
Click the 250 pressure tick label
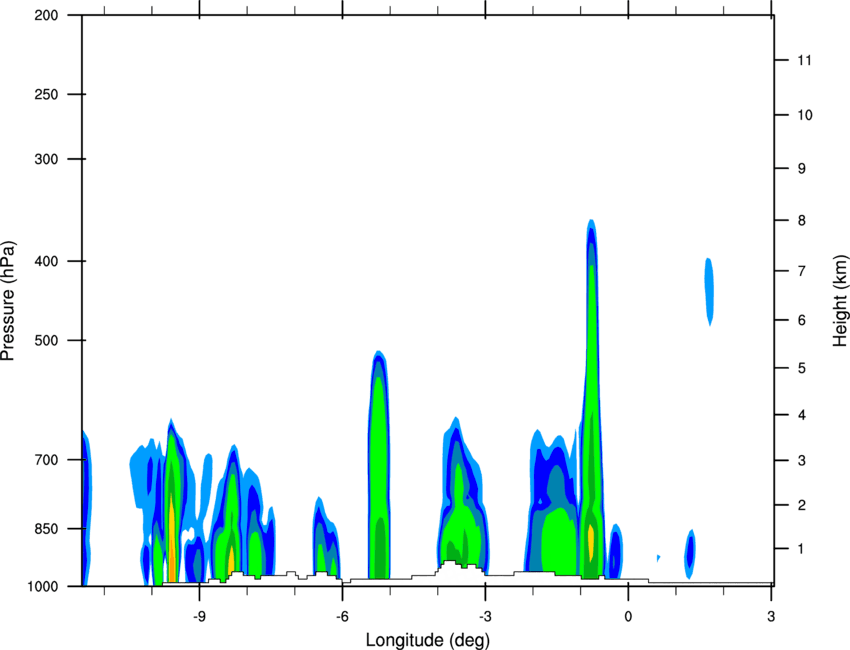[47, 94]
